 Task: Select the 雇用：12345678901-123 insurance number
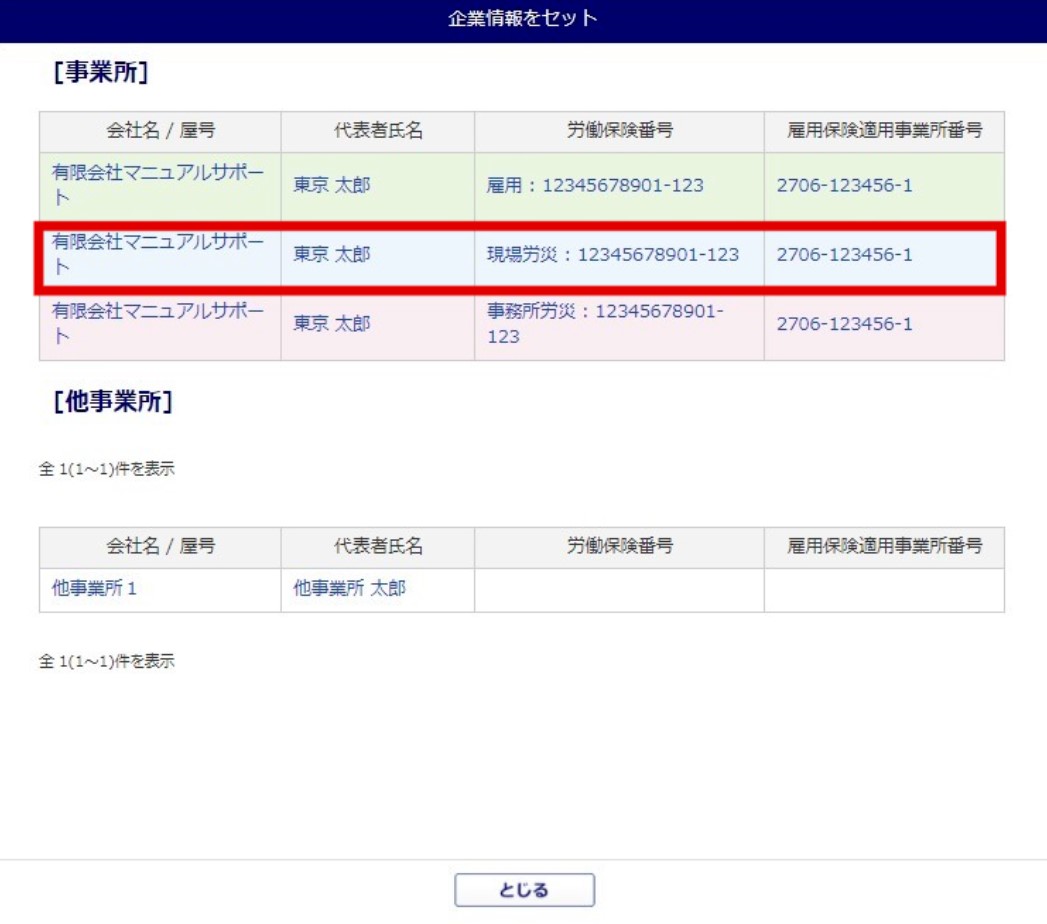tap(595, 185)
